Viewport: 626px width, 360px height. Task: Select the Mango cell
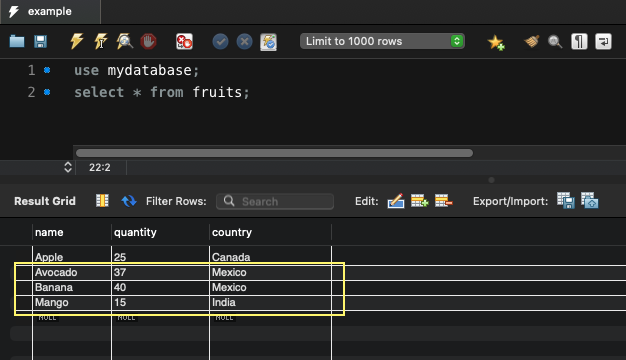tap(72, 303)
